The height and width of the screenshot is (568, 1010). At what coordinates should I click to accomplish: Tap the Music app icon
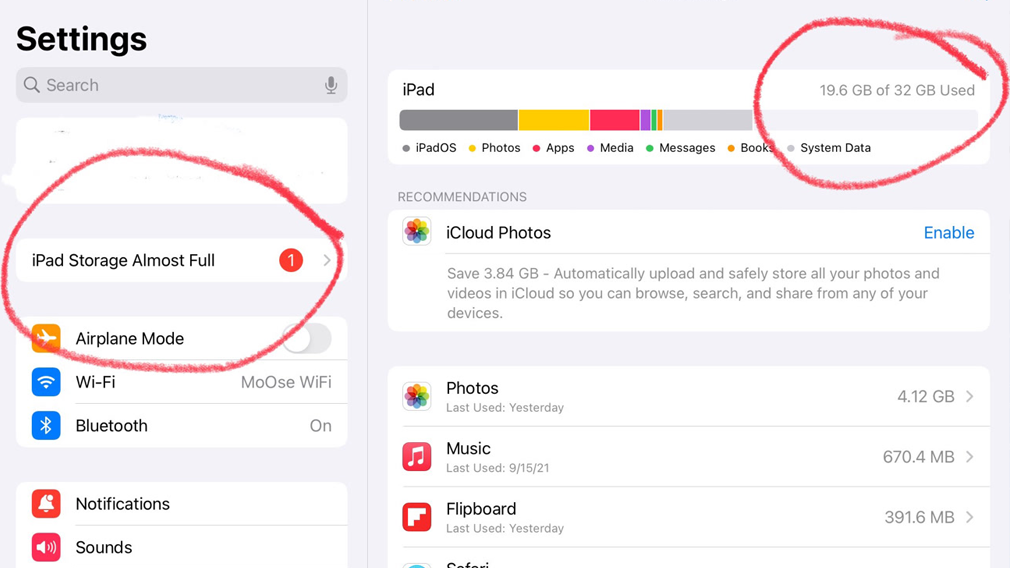click(x=417, y=457)
